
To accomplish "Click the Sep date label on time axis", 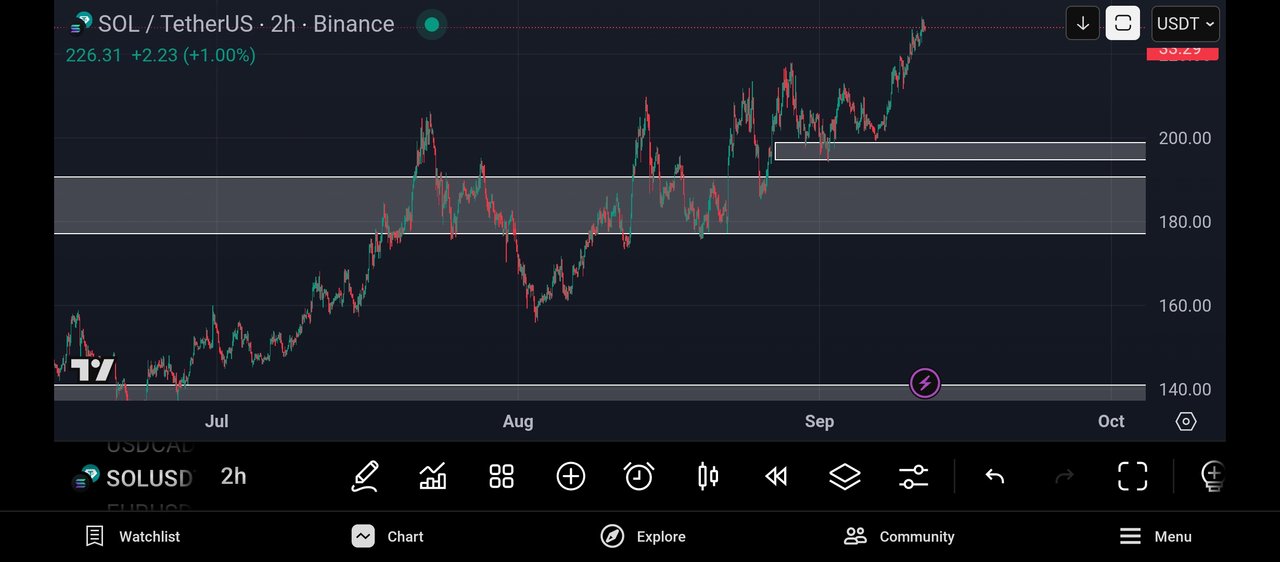I will coord(819,422).
